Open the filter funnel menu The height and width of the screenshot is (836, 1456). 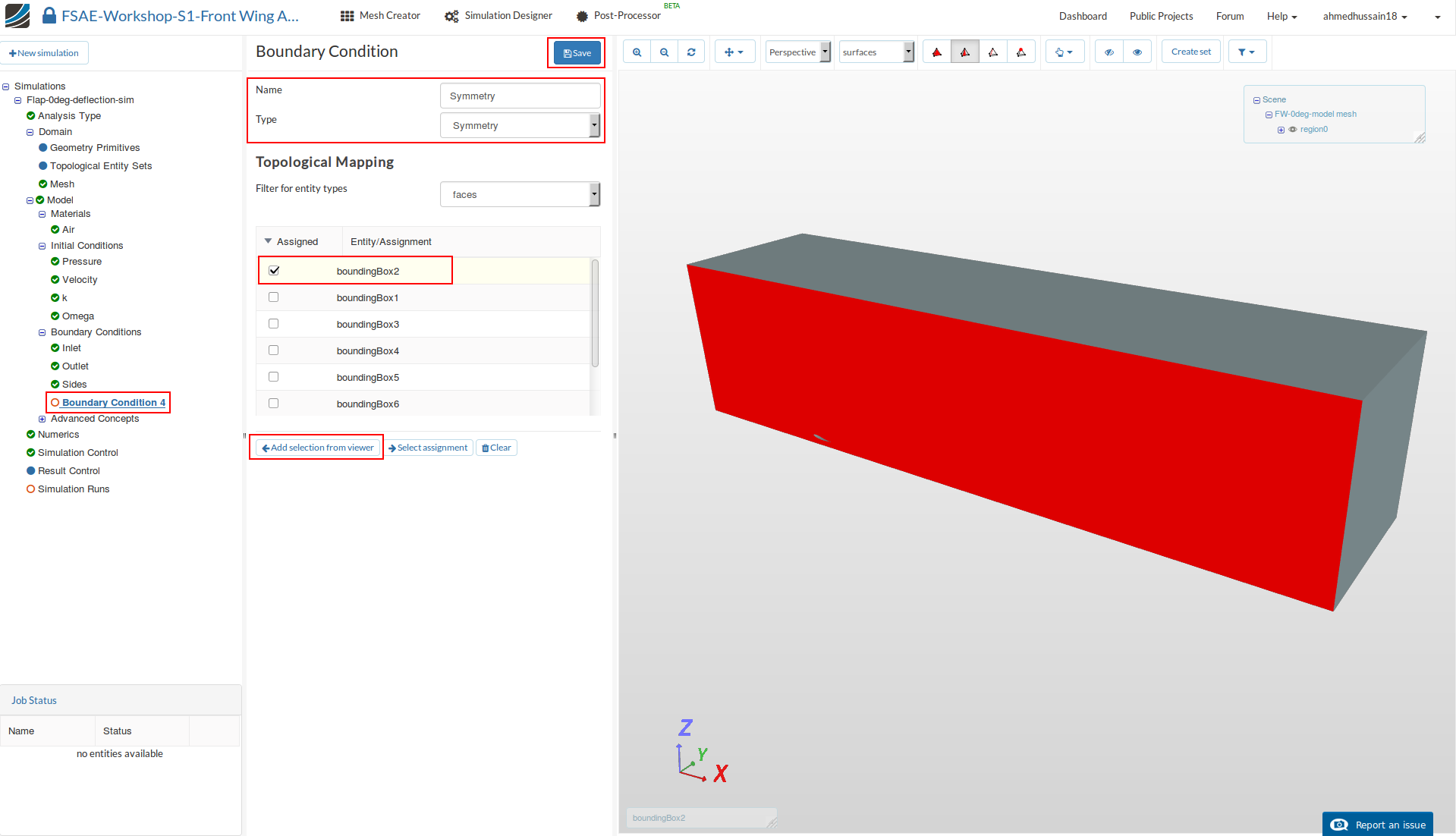(1247, 52)
